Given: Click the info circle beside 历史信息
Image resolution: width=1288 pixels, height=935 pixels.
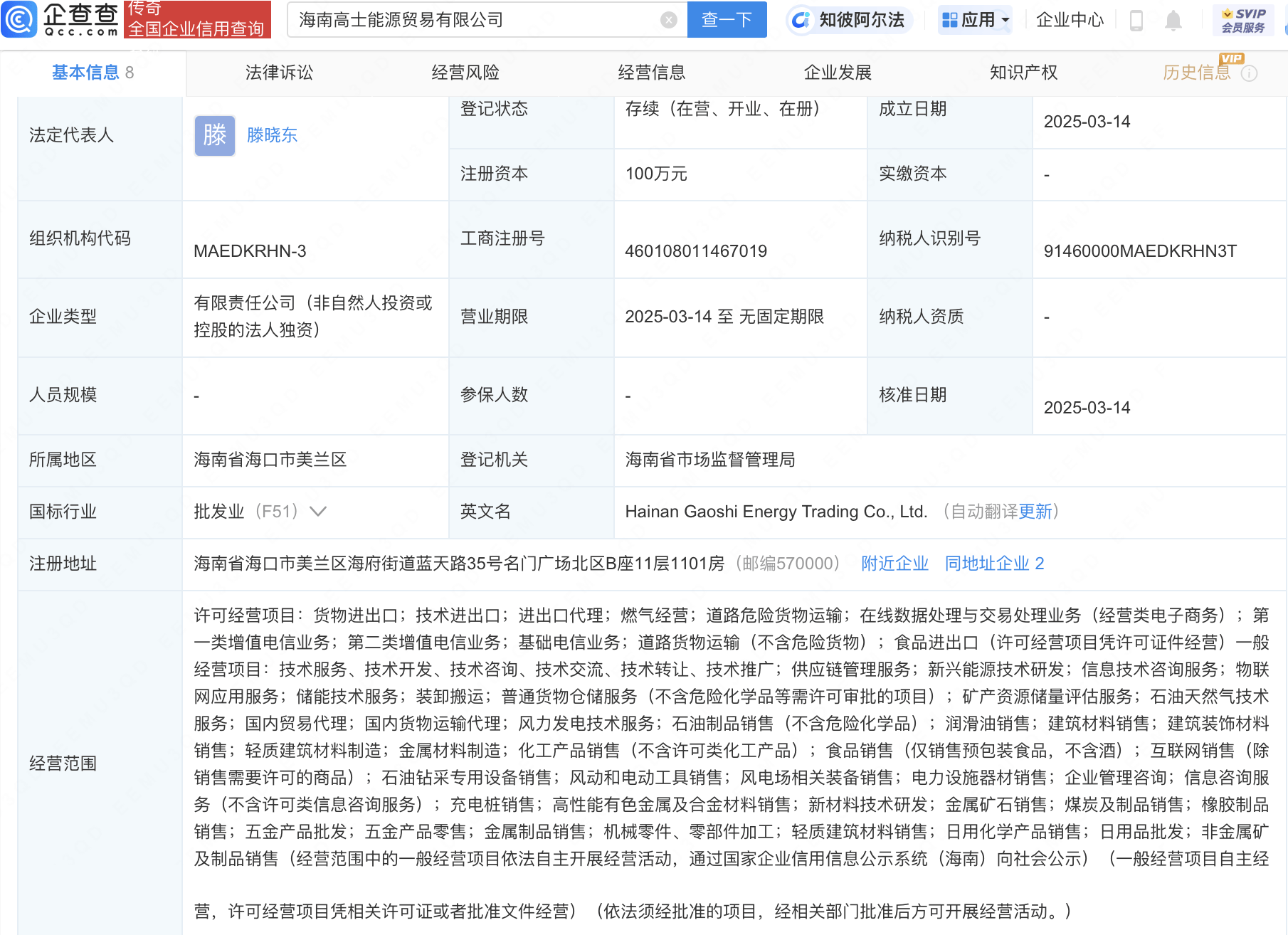Looking at the screenshot, I should [1249, 73].
